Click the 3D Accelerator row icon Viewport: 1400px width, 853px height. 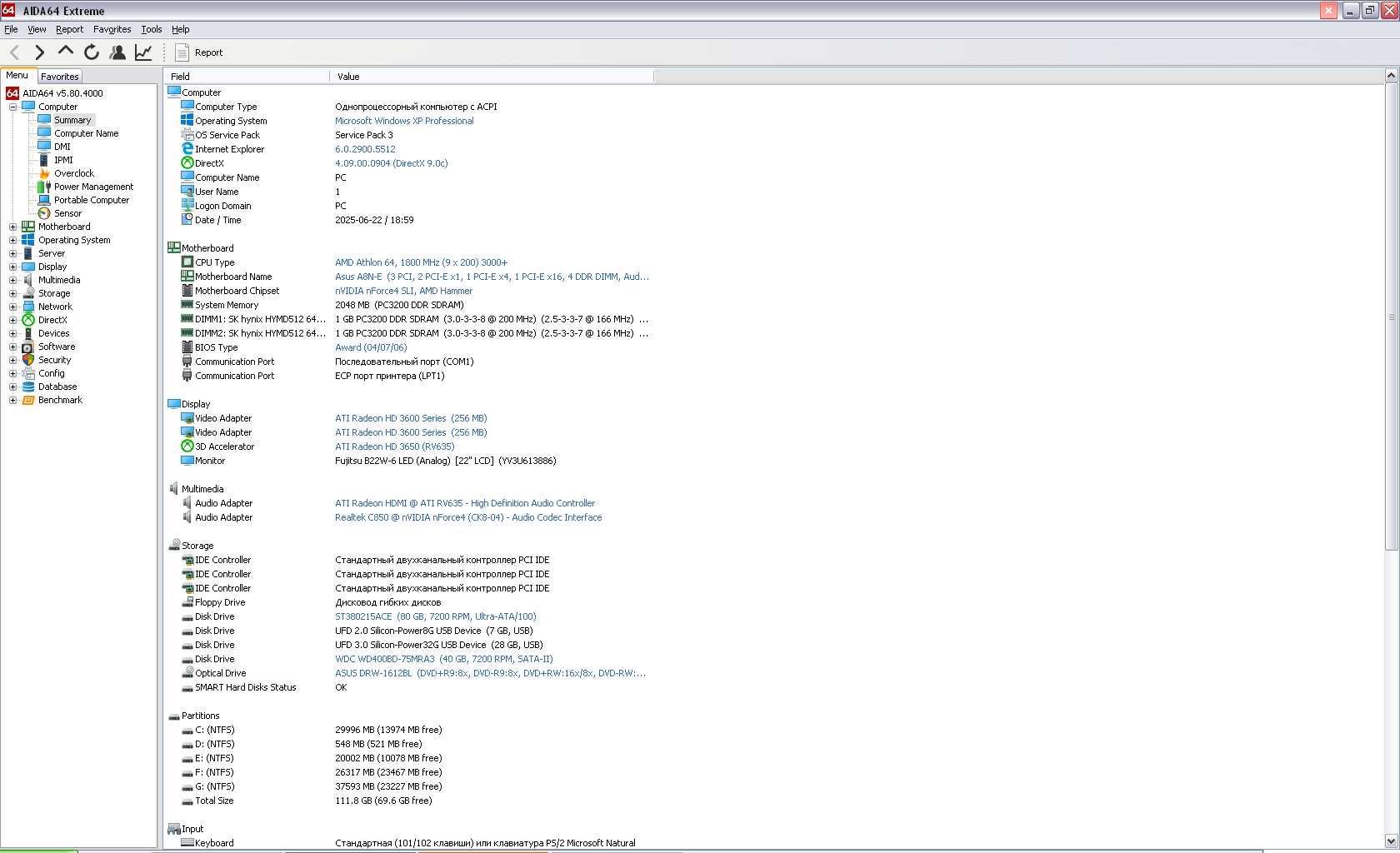pyautogui.click(x=187, y=446)
